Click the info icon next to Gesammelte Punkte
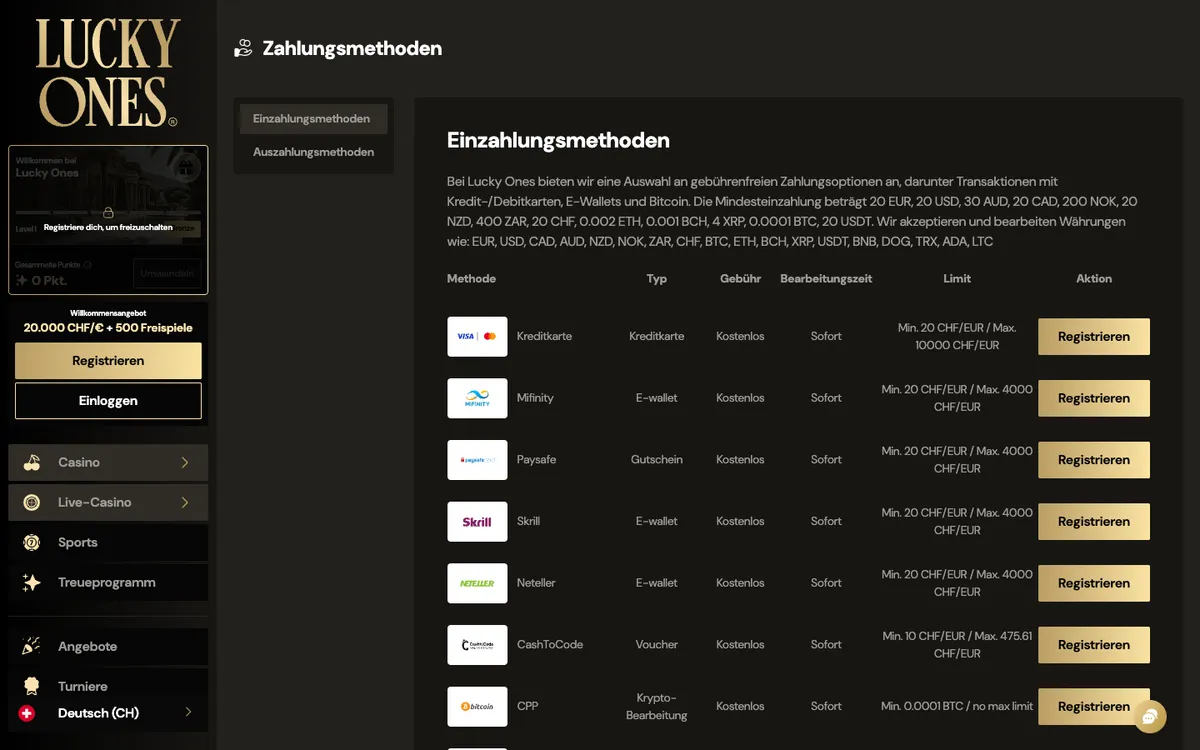This screenshot has width=1200, height=750. 88,265
